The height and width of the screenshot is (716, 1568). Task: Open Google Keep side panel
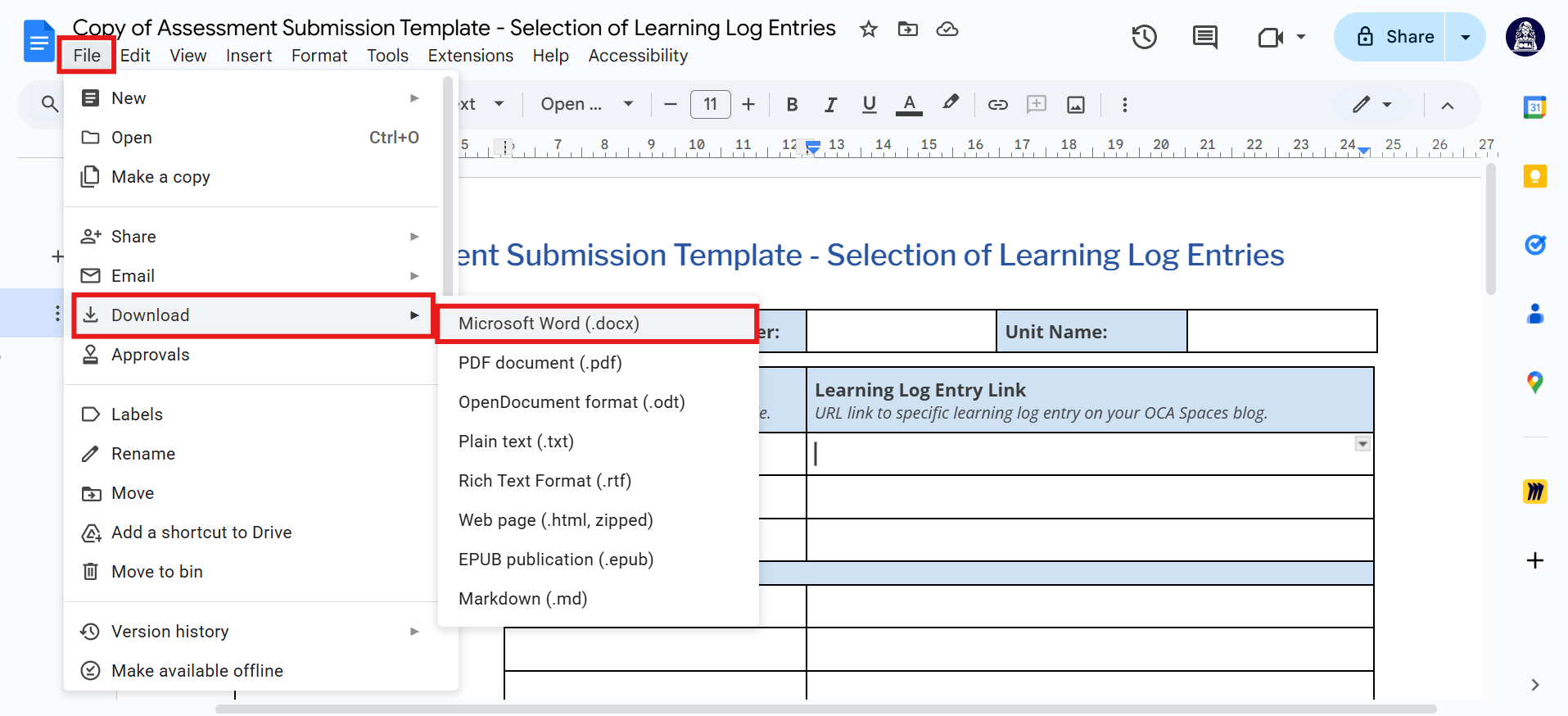pos(1535,176)
